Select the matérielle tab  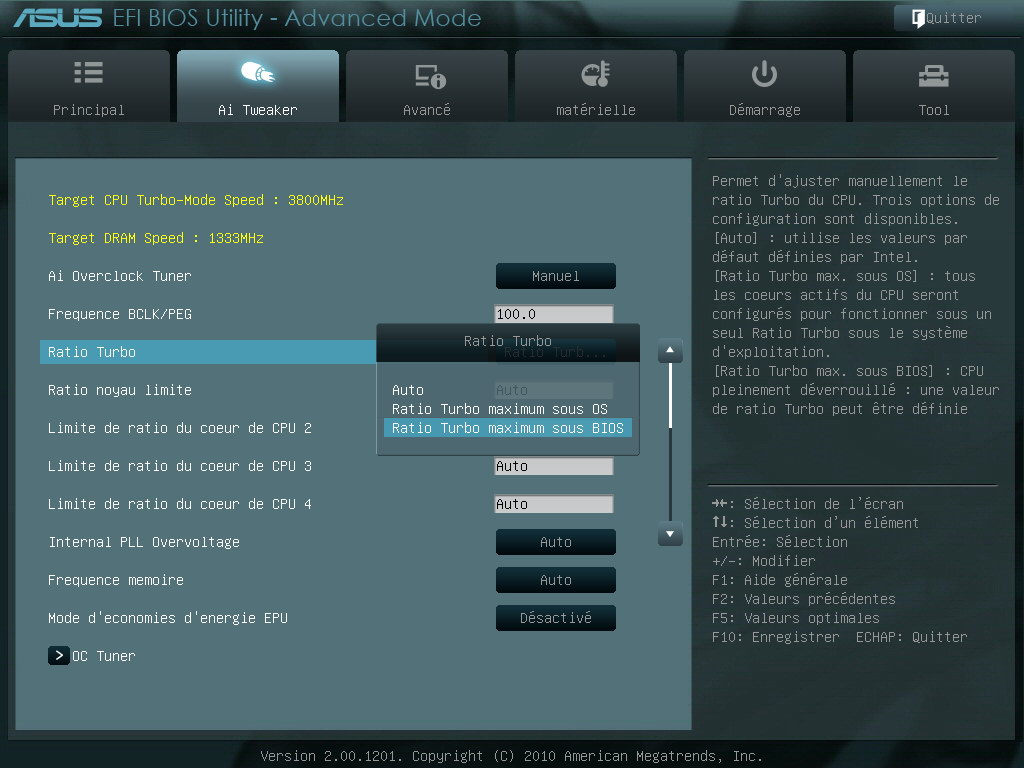tap(596, 86)
